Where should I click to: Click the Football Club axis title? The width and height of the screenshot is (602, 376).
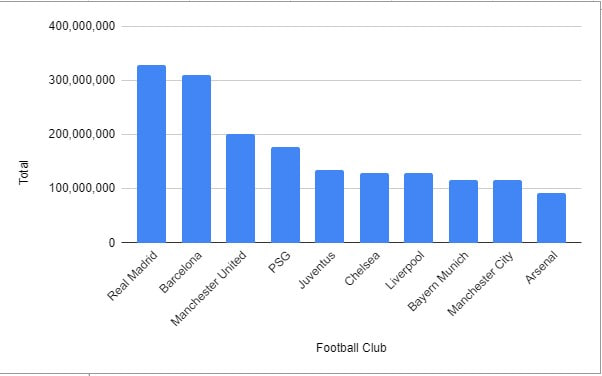[x=351, y=348]
